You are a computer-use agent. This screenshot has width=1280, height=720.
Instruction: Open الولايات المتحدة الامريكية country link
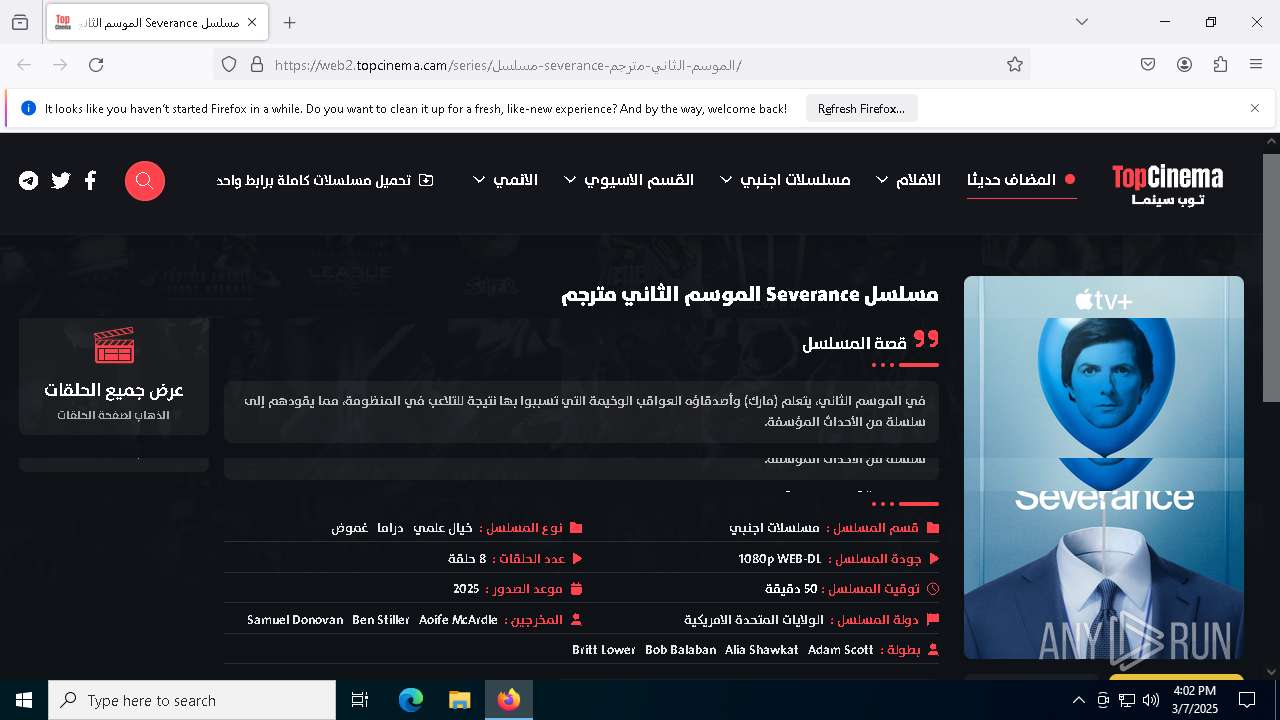click(x=754, y=620)
